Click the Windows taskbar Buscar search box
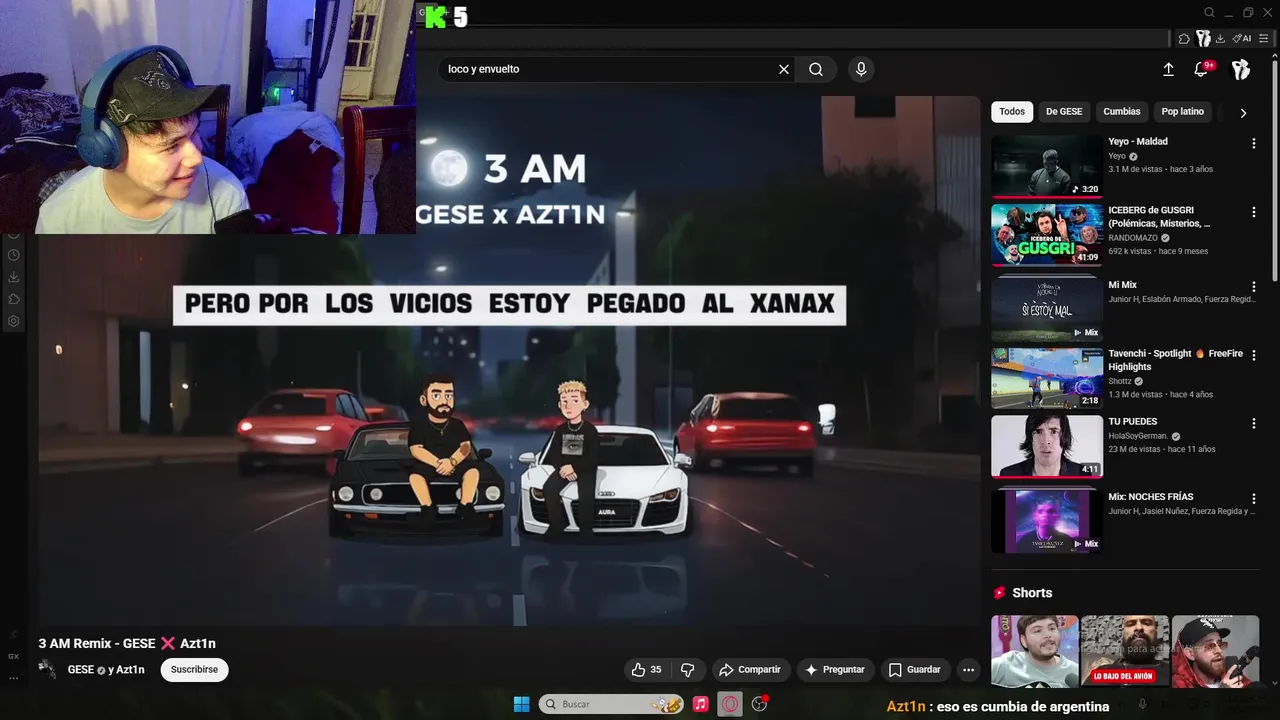This screenshot has height=720, width=1280. [611, 704]
